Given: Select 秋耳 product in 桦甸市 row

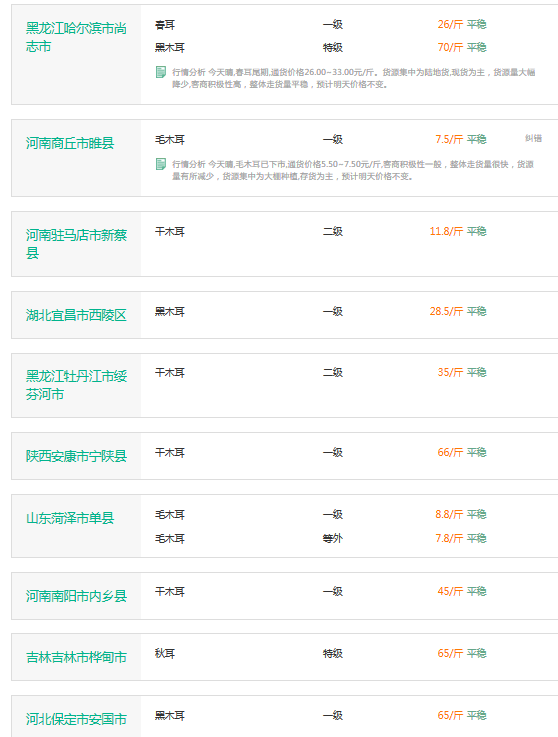Looking at the screenshot, I should (165, 653).
